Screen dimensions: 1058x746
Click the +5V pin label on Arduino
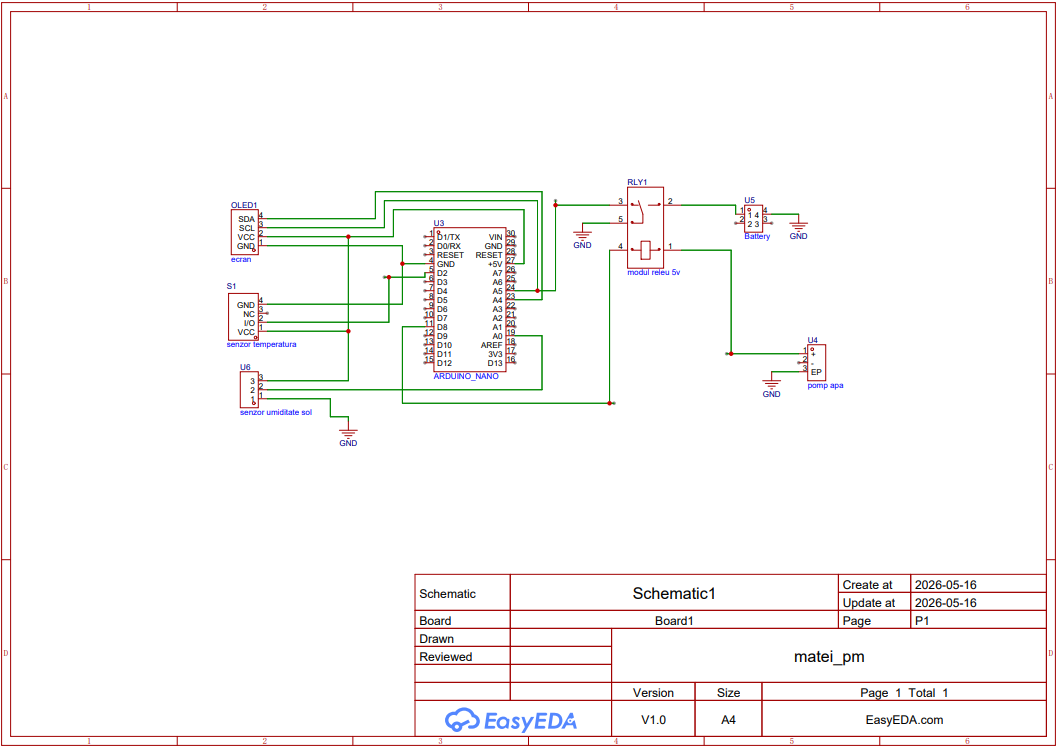(495, 264)
